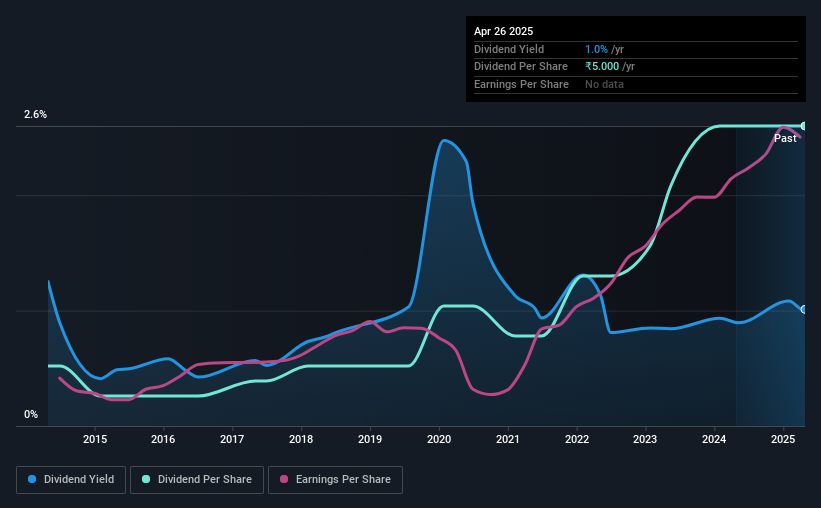Click the 2015 x-axis label

click(x=95, y=439)
